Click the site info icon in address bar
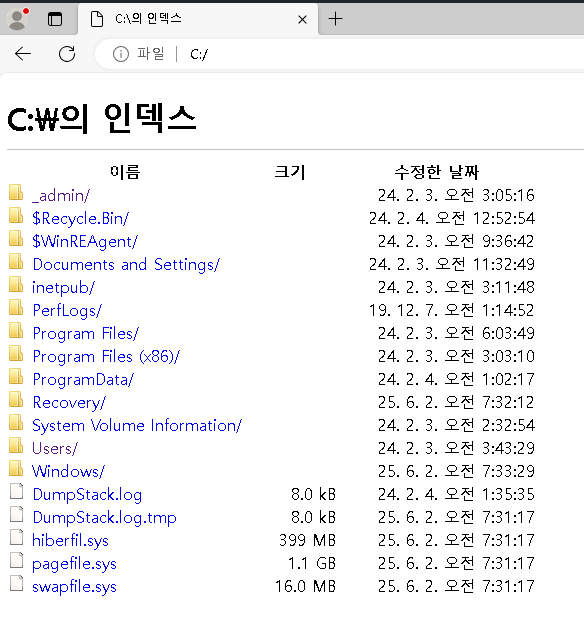 point(121,54)
